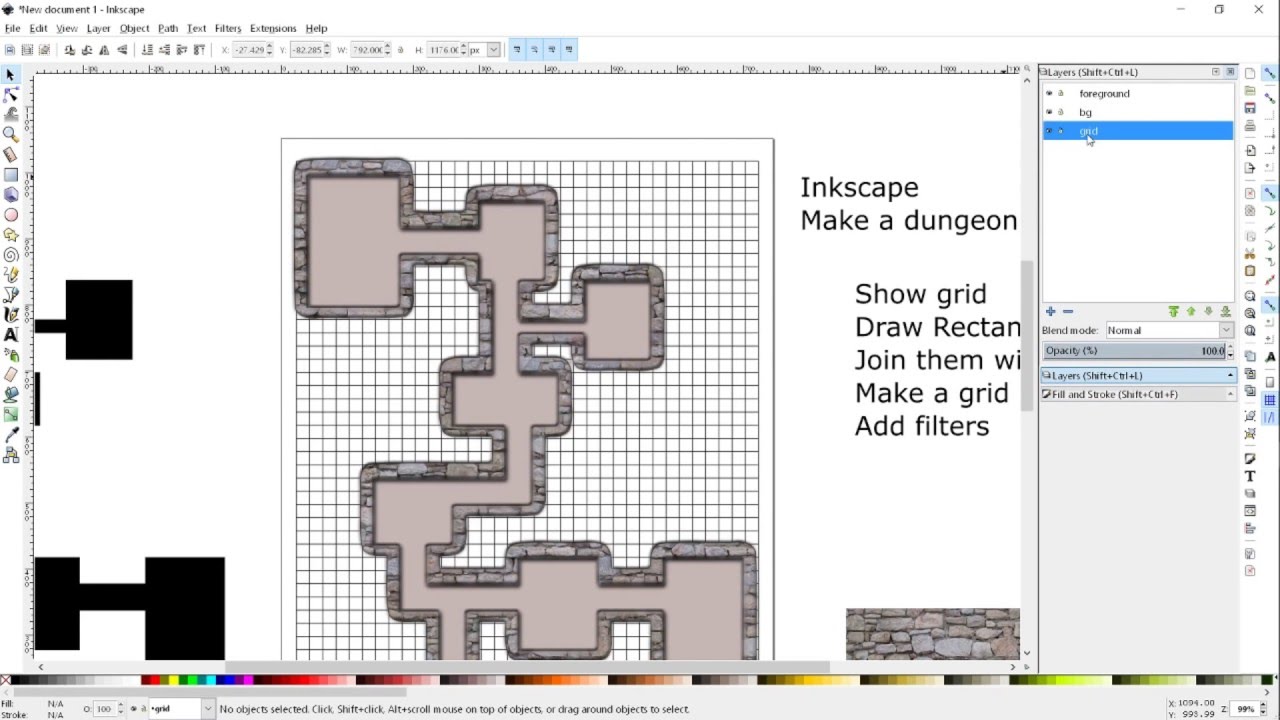Viewport: 1280px width, 720px height.
Task: Select the Calligraphy tool
Action: pos(11,315)
